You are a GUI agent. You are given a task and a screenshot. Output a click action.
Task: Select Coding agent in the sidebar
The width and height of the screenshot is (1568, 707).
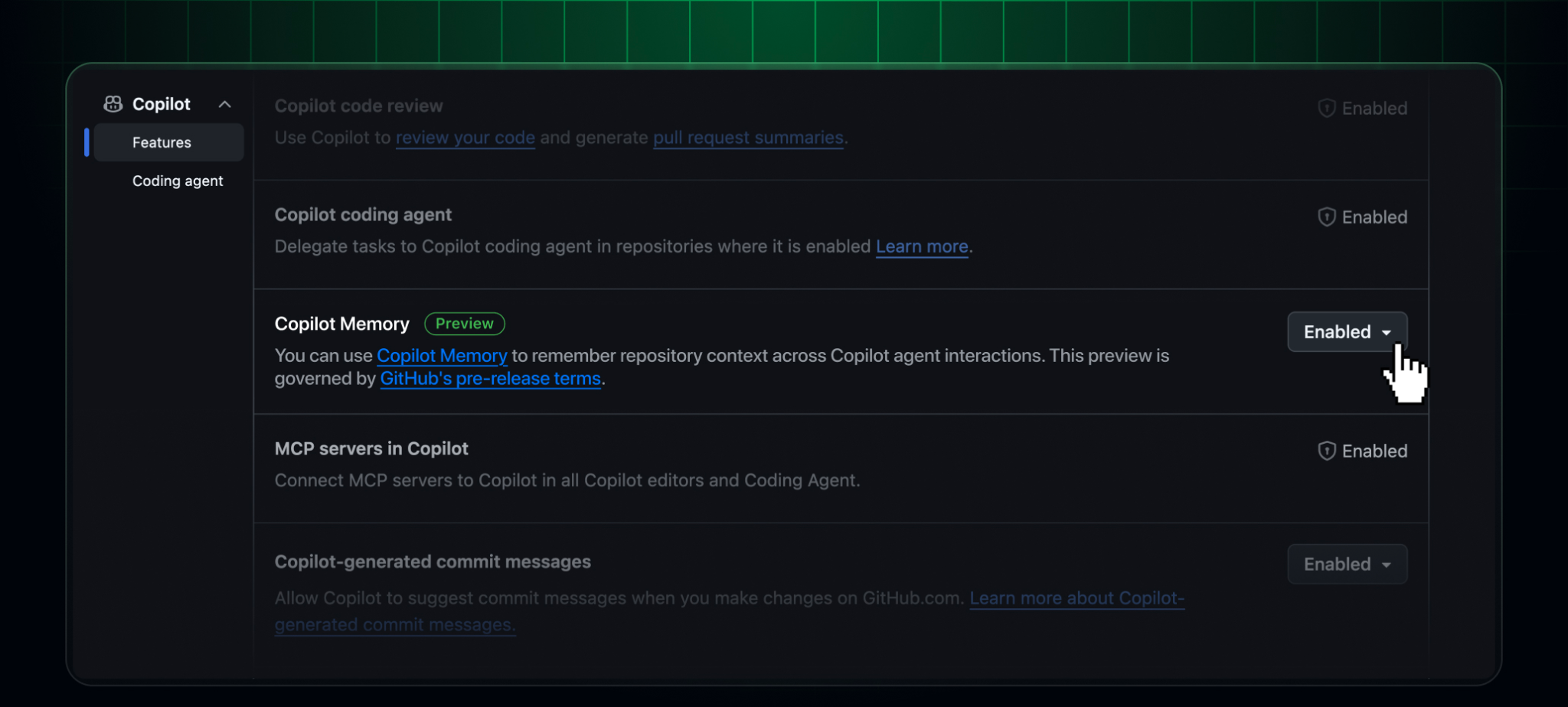pos(178,181)
